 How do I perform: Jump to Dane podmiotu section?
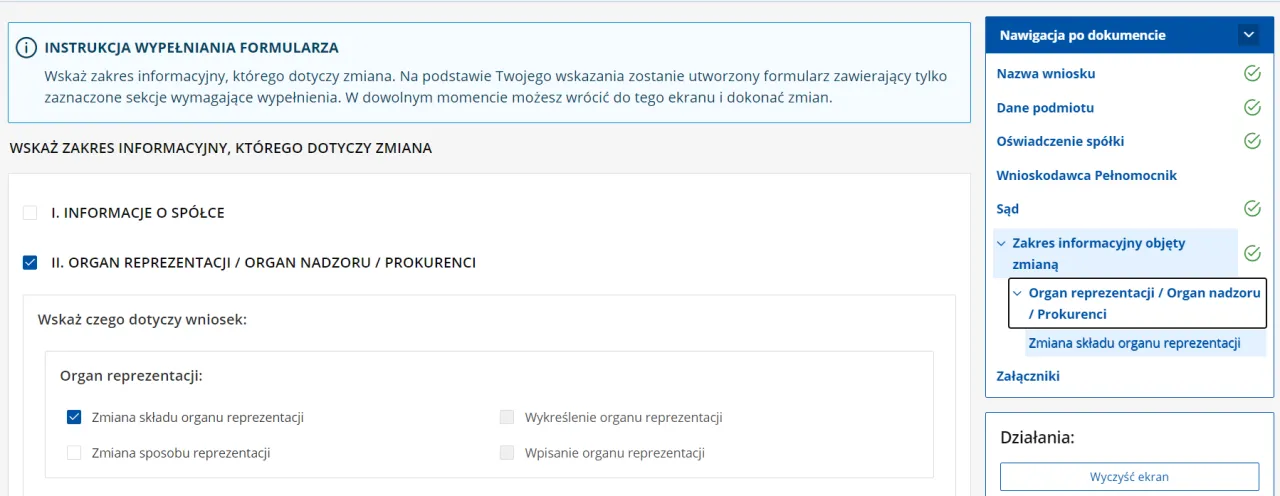(1045, 108)
